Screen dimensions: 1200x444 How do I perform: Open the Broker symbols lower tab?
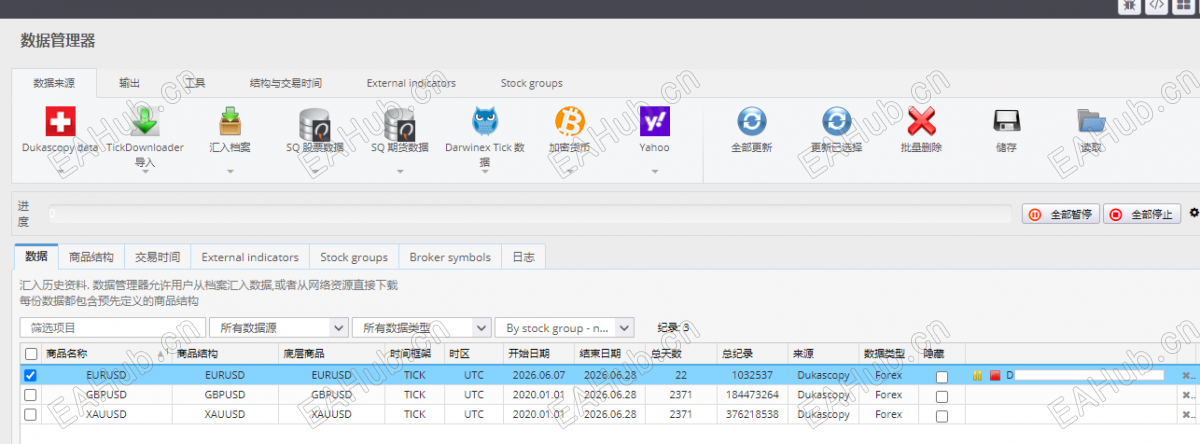tap(450, 257)
